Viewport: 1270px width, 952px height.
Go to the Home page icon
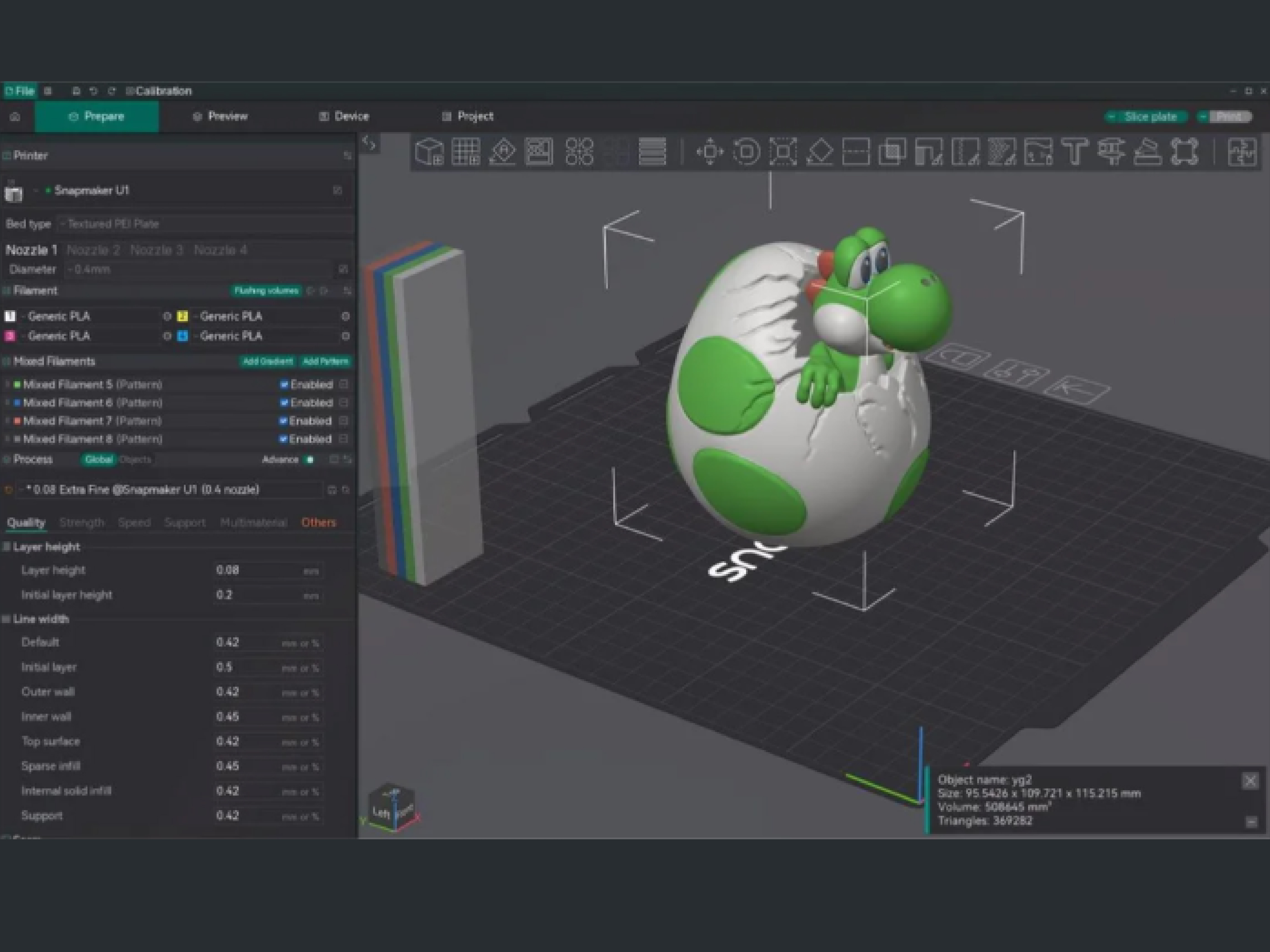[15, 117]
